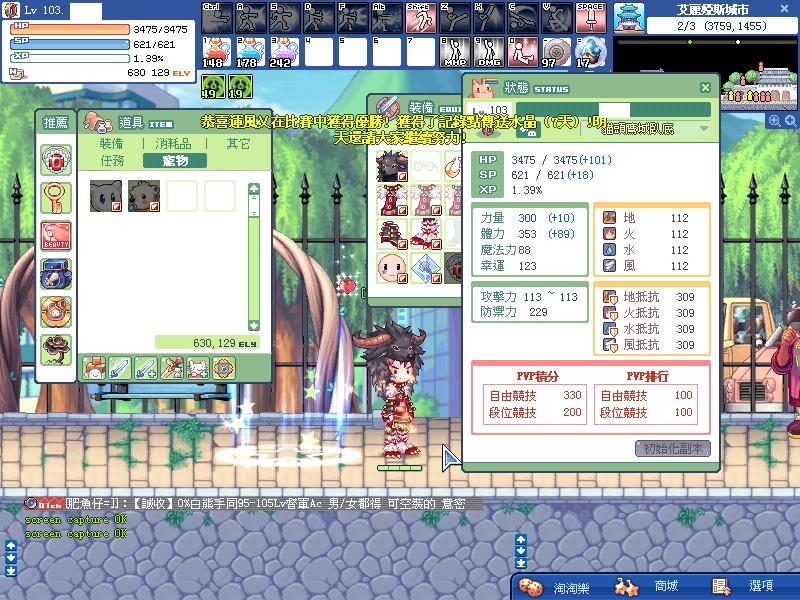Click the 力量 300 stat row
This screenshot has height=600, width=800.
coord(528,218)
